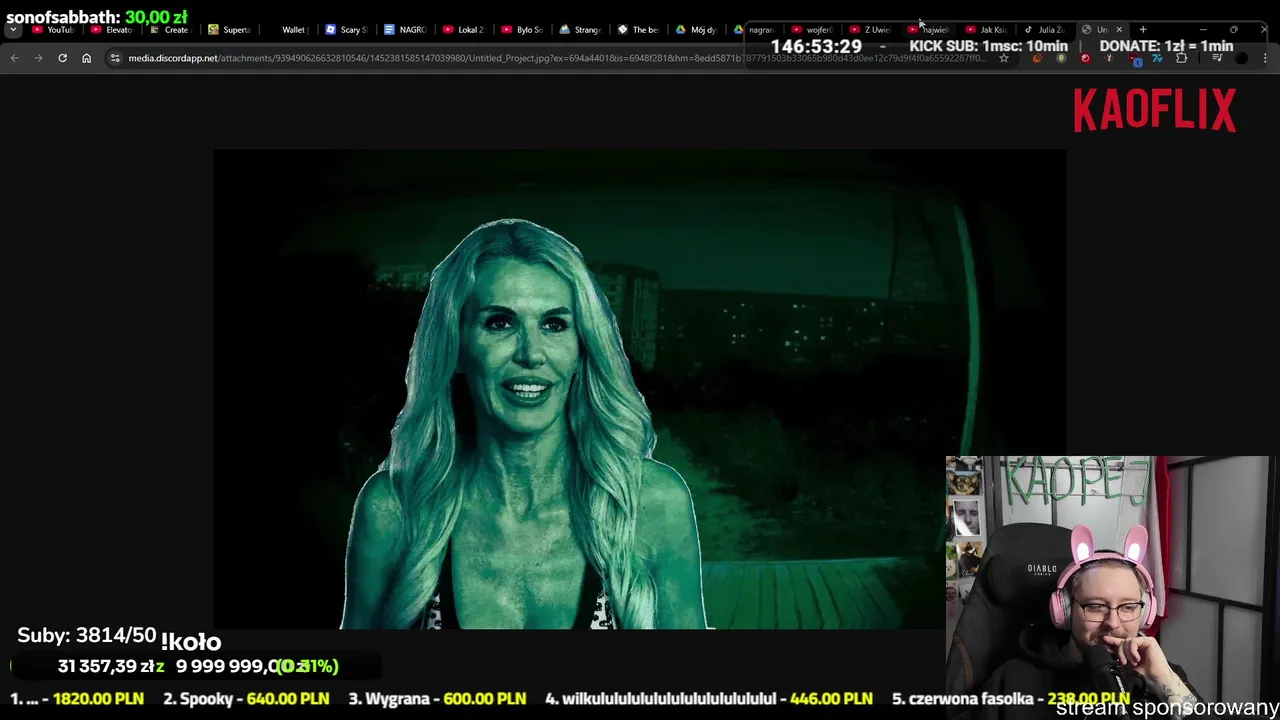Open the browser home page icon
Image resolution: width=1280 pixels, height=720 pixels.
tap(86, 58)
